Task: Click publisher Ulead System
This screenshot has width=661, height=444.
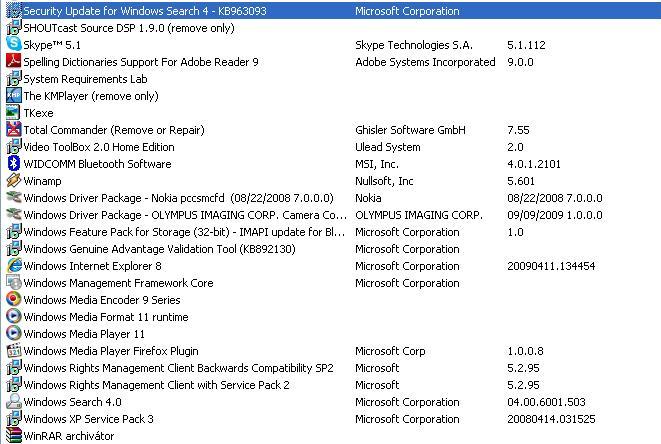Action: [x=387, y=147]
